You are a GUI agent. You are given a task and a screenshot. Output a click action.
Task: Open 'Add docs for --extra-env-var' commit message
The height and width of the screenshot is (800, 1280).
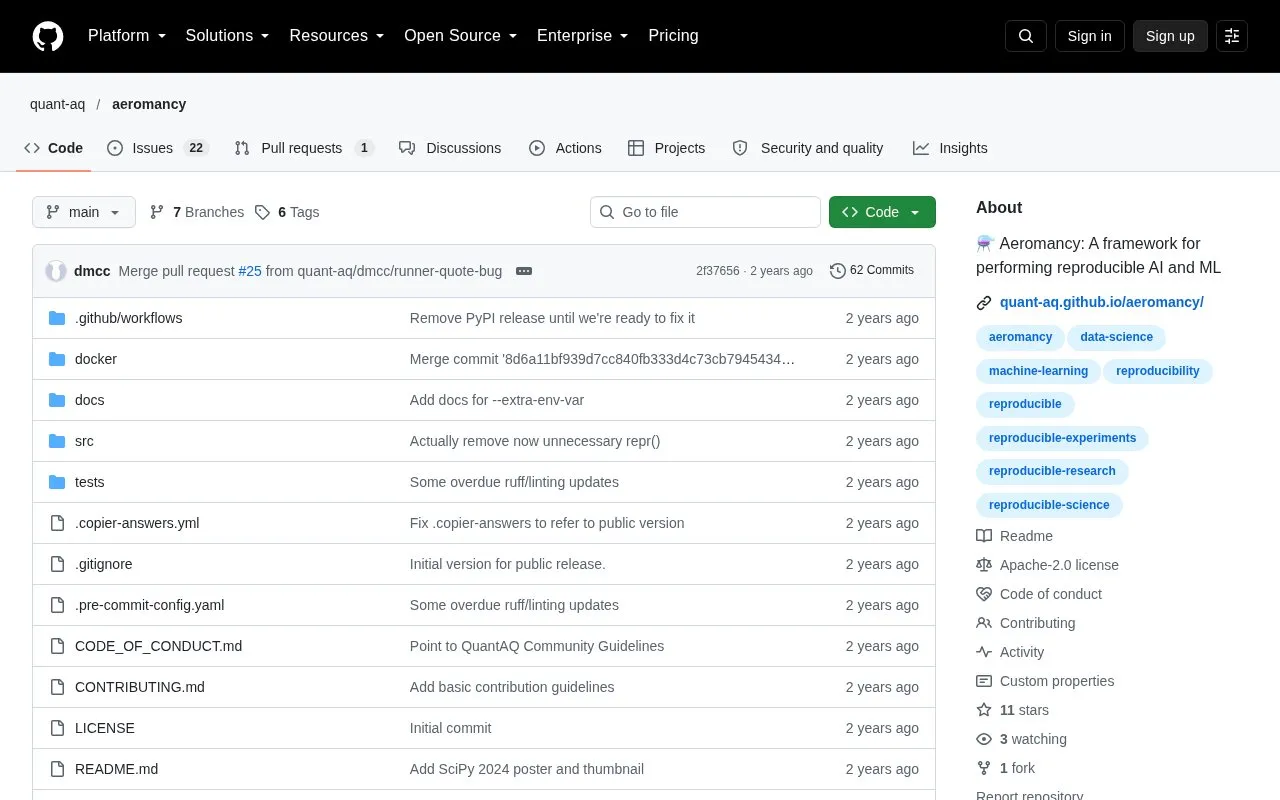(497, 400)
